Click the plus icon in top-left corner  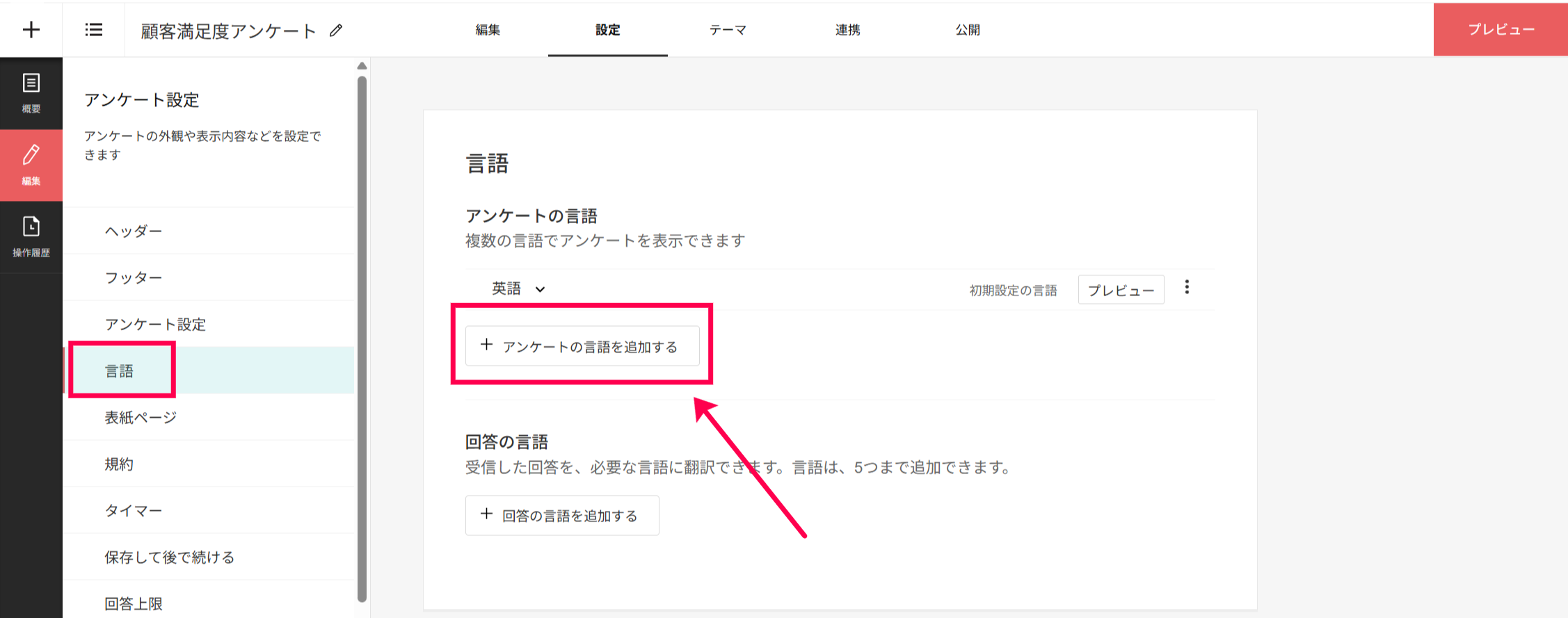point(31,30)
